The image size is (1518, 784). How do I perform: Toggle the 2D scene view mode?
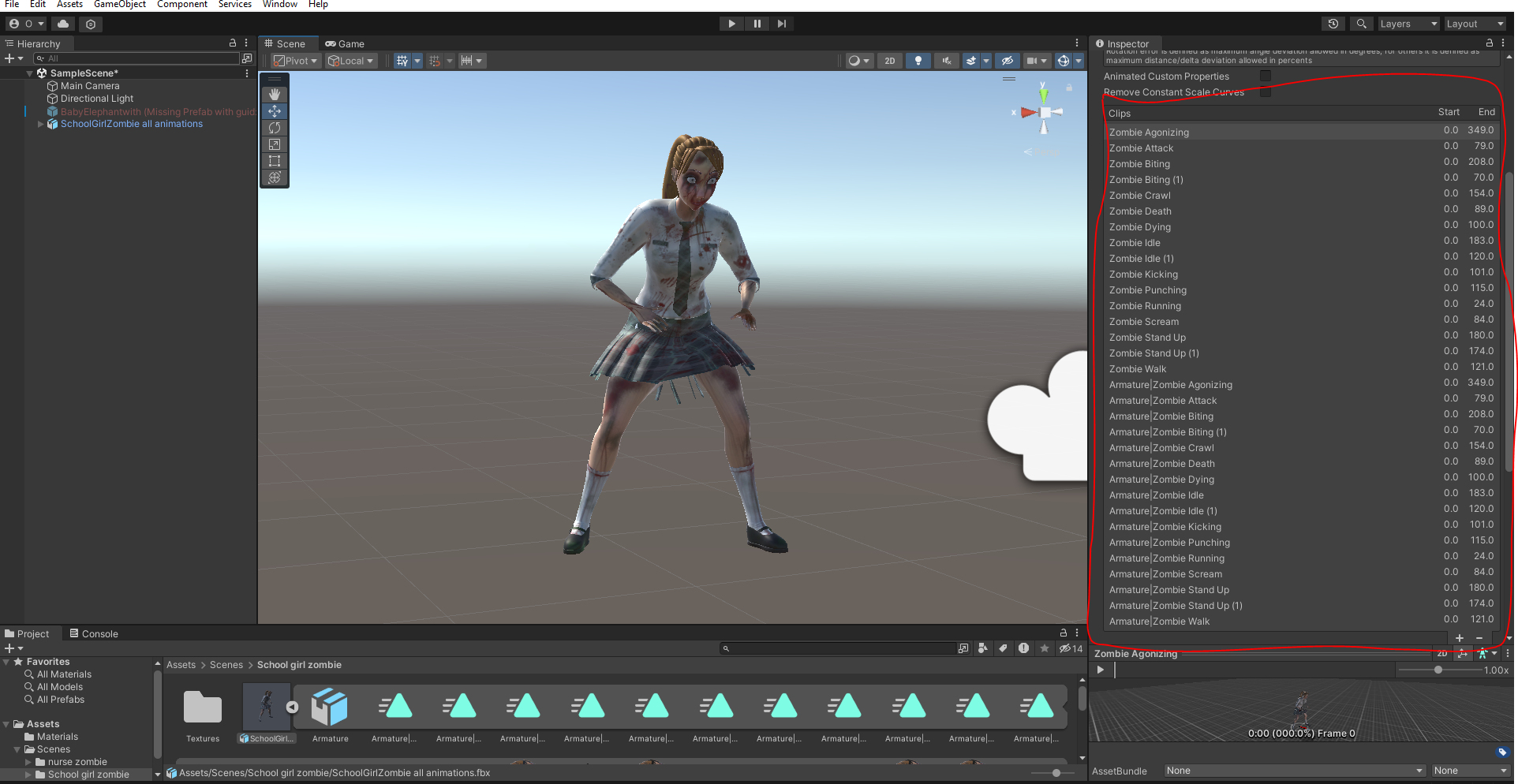(x=890, y=61)
